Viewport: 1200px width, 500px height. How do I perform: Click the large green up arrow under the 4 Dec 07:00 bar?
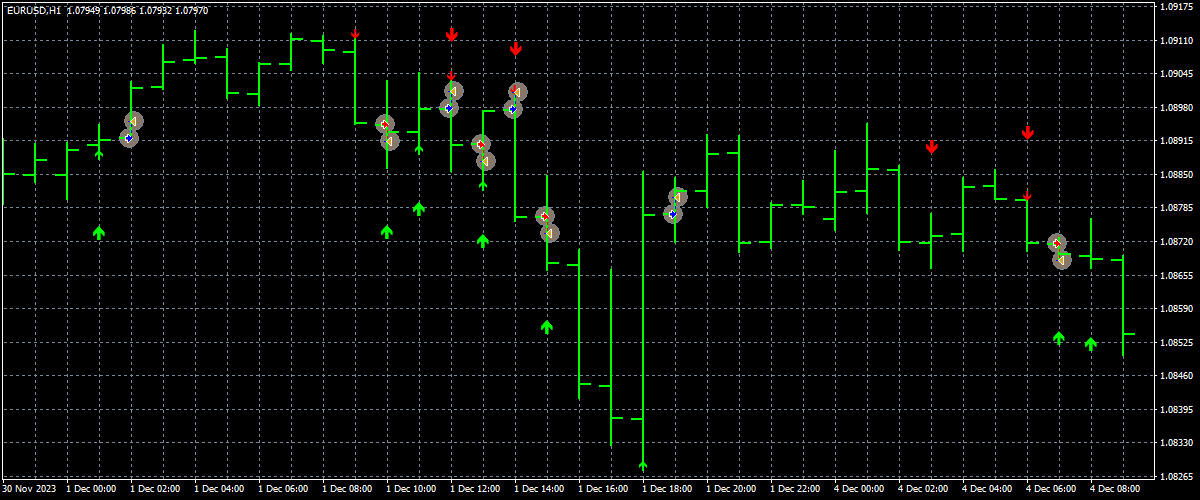(x=1059, y=338)
